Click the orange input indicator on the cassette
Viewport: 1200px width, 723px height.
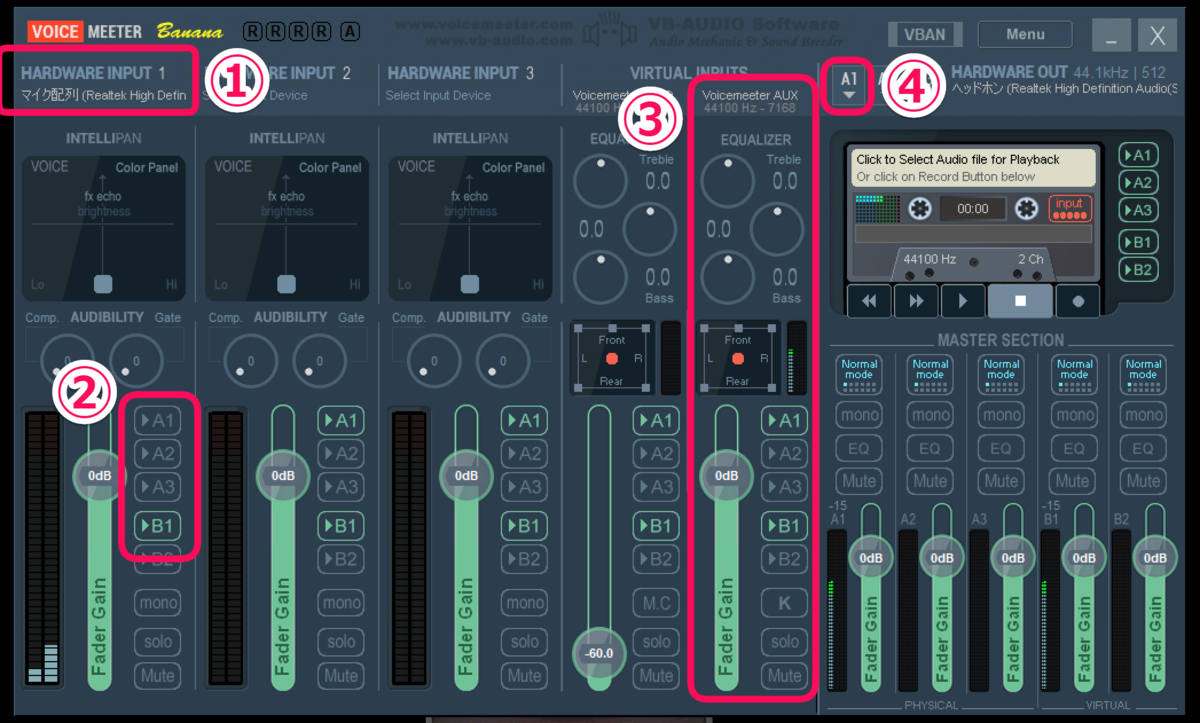point(1070,208)
